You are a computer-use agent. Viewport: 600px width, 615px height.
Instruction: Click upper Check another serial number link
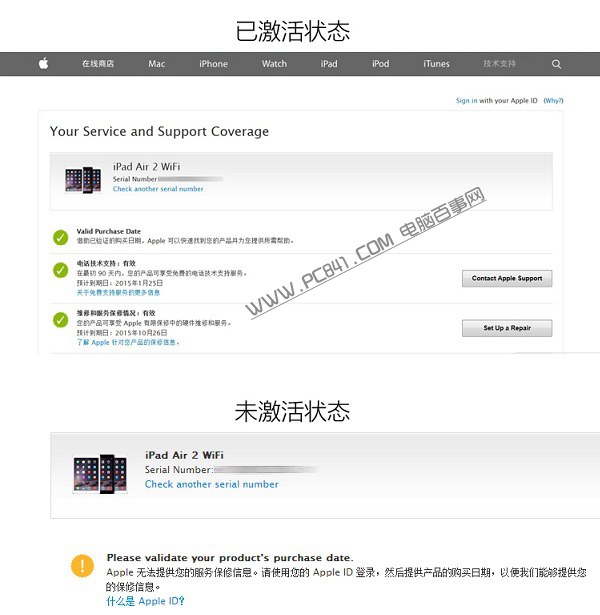coord(158,189)
